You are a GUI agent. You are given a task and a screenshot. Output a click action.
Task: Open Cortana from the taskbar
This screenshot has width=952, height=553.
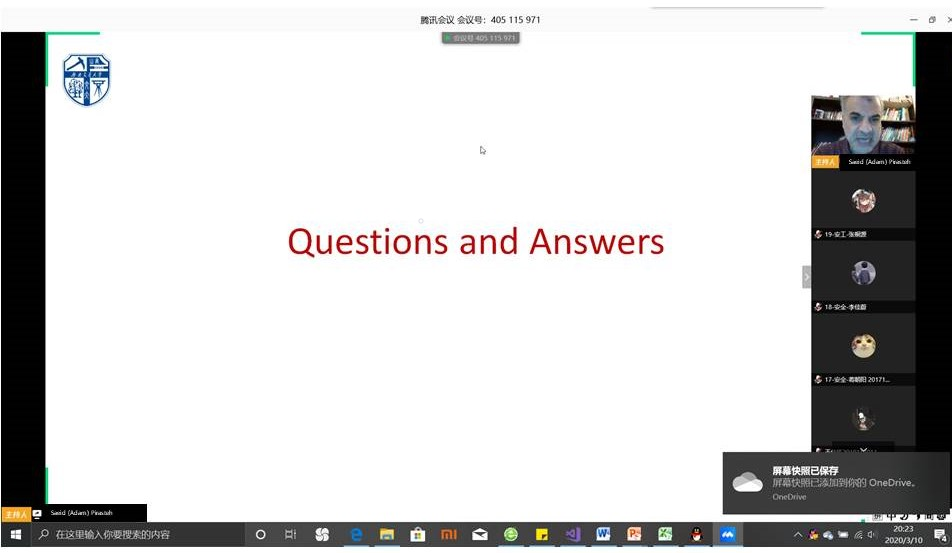(x=261, y=535)
